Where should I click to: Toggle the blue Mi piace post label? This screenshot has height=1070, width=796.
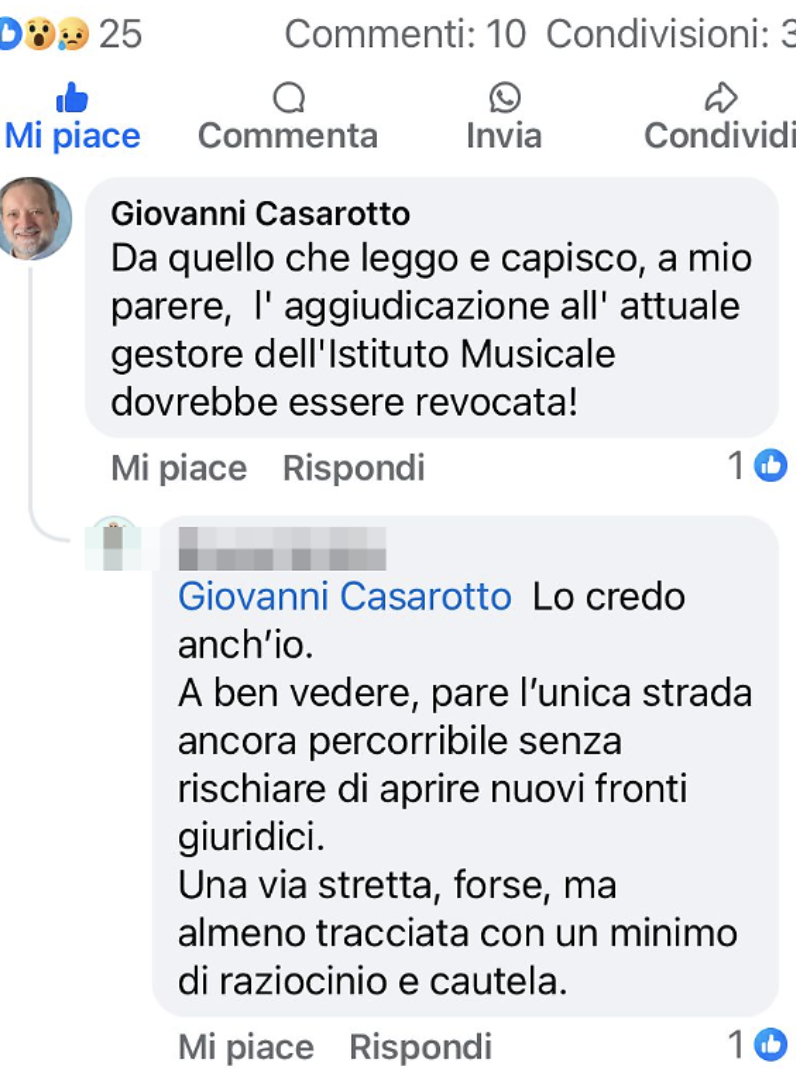(72, 135)
